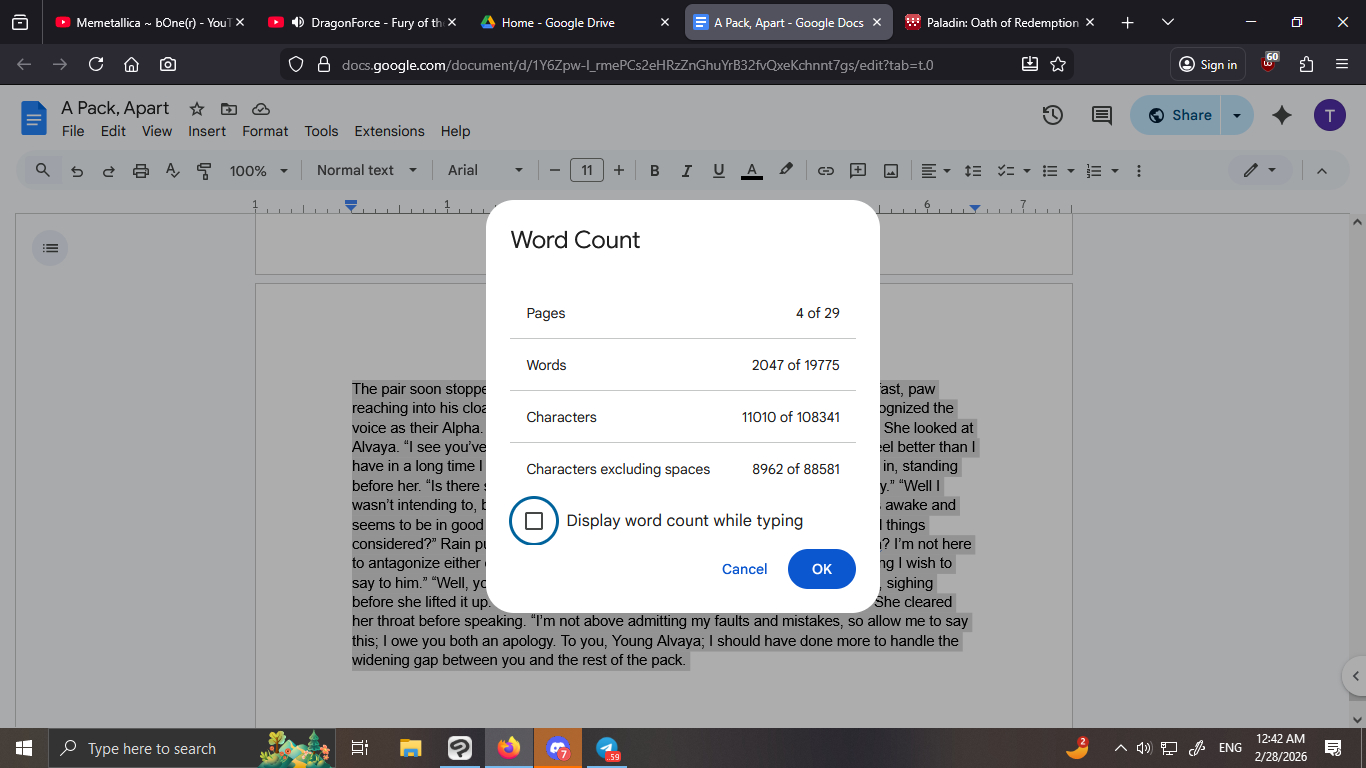Open the 100% zoom level dropdown

coord(258,171)
